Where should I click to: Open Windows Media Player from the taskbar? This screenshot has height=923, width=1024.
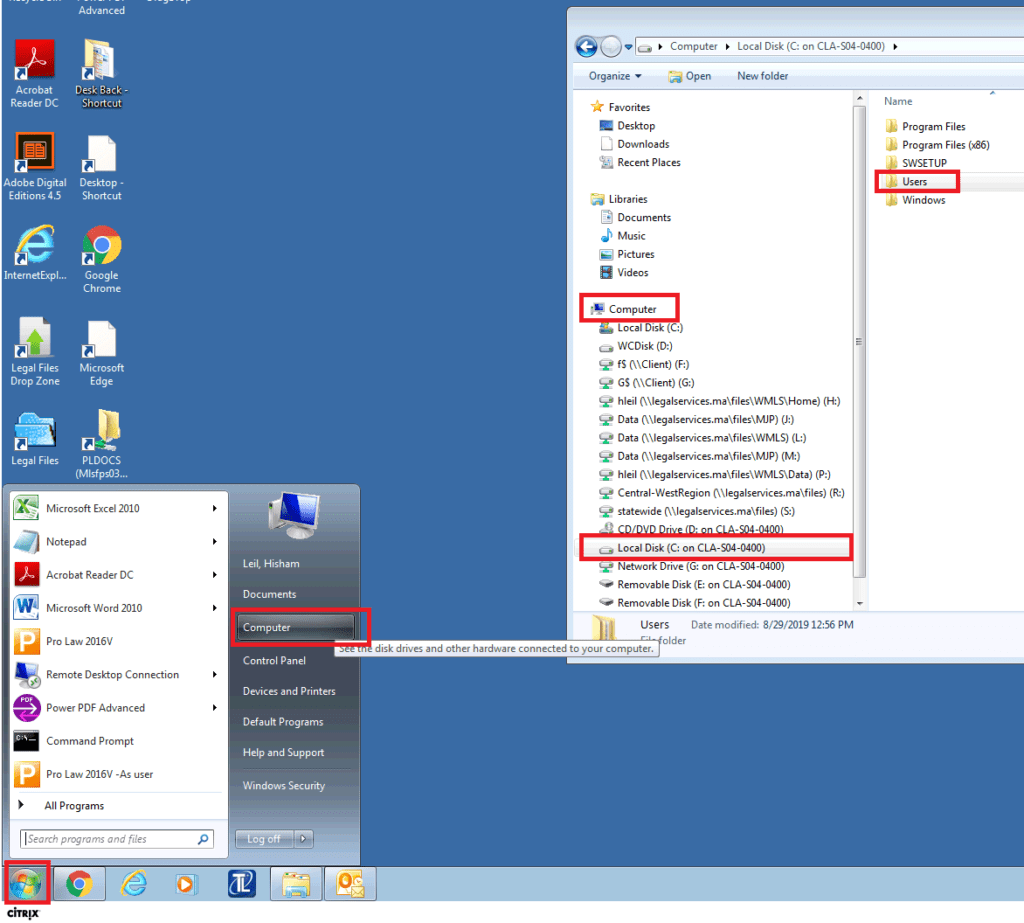click(x=186, y=883)
